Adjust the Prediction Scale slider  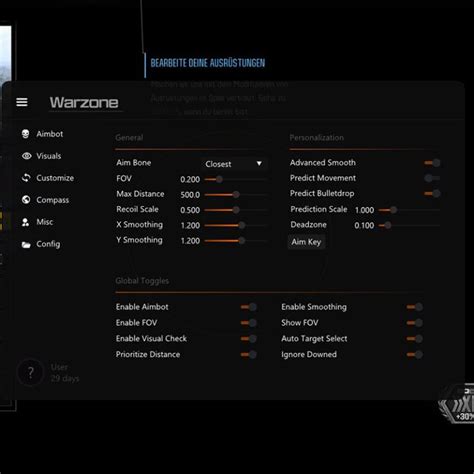(x=409, y=210)
